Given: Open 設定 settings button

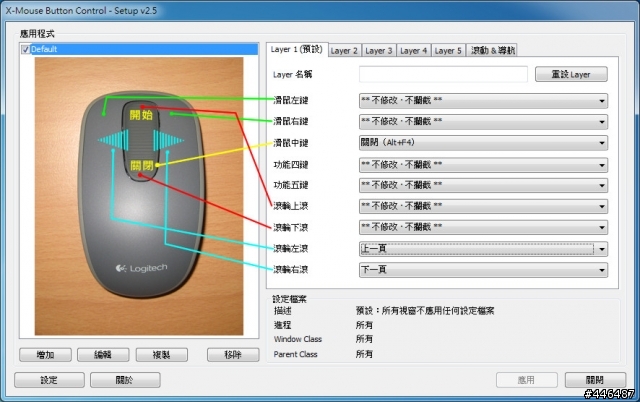Looking at the screenshot, I should click(x=49, y=380).
